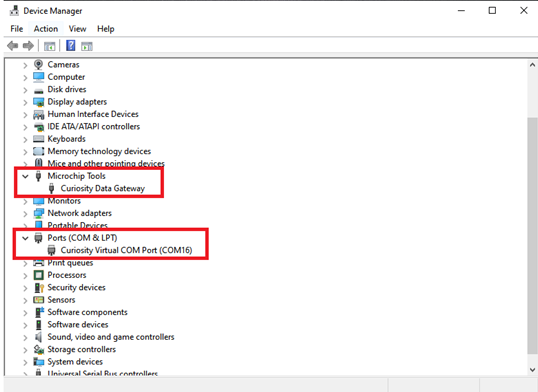
Task: Select the Storage controllers category
Action: 82,349
